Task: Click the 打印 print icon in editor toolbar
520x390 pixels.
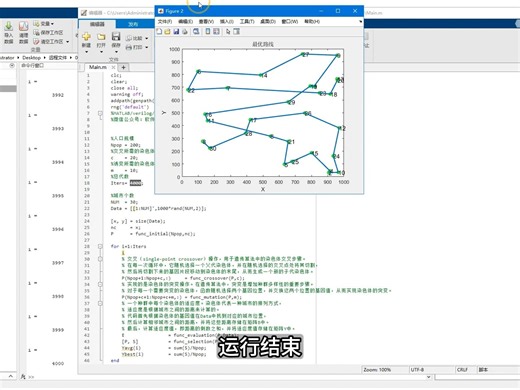Action: (129, 47)
